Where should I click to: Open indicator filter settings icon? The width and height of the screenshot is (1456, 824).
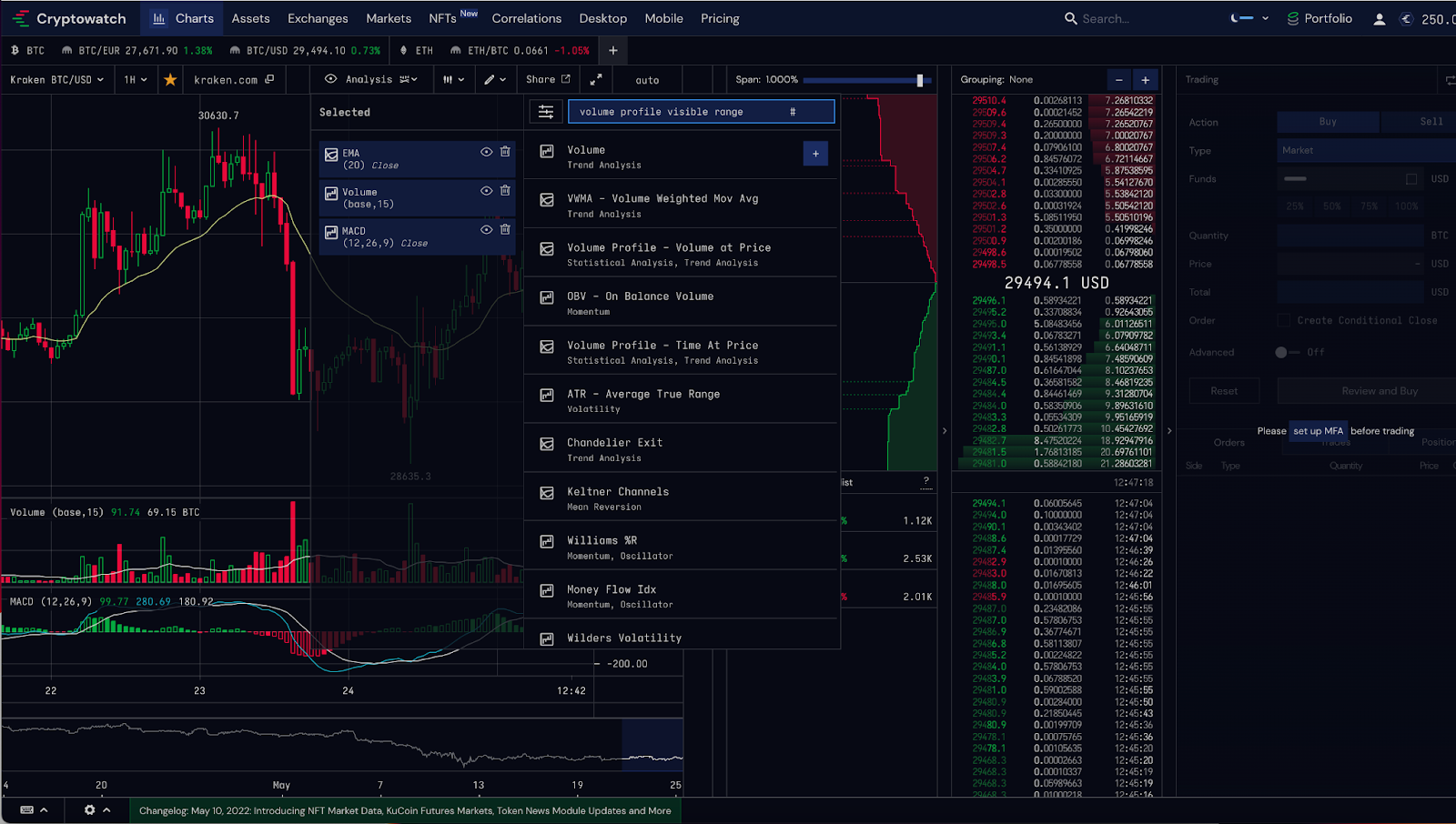[546, 112]
